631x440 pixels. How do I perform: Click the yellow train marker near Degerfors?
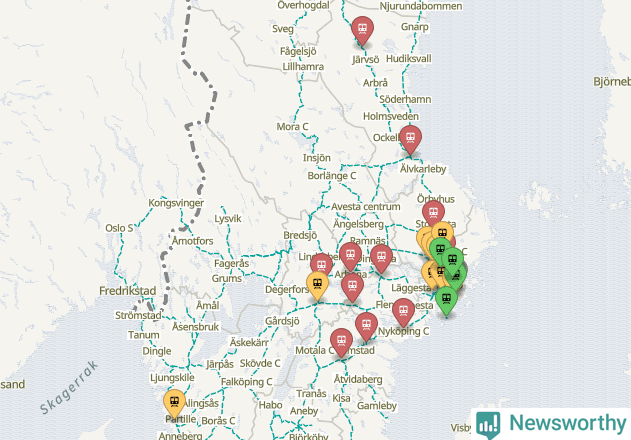point(317,286)
